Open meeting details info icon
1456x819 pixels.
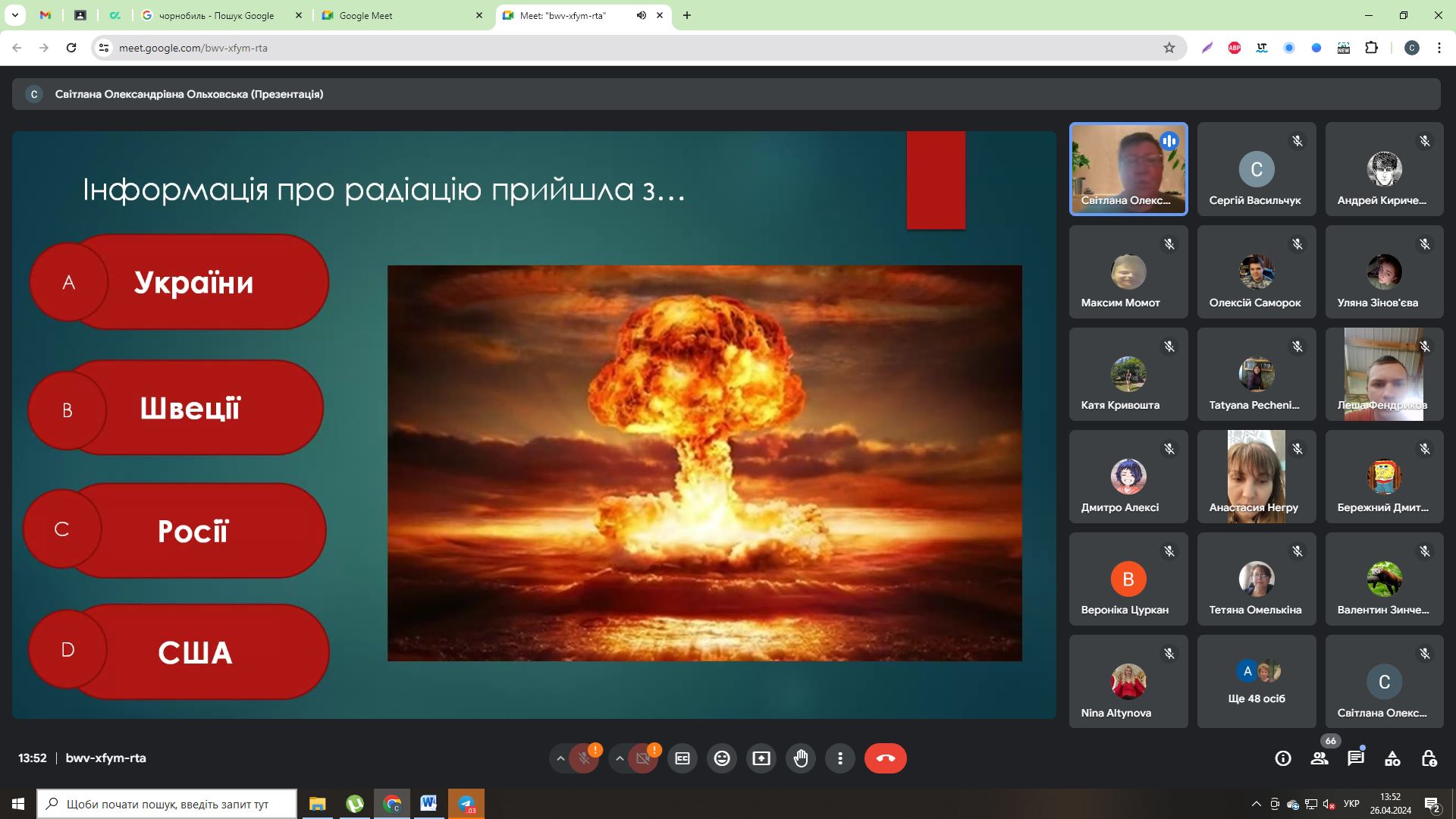(x=1283, y=758)
